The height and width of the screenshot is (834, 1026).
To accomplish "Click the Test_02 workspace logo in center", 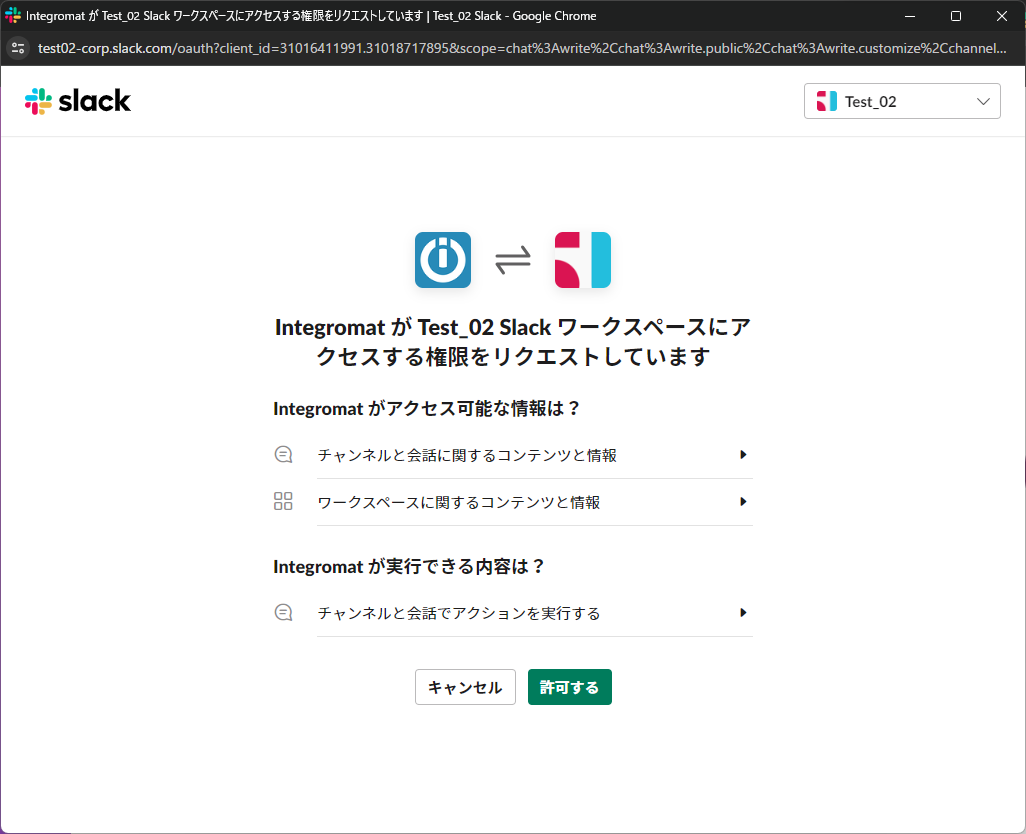I will [x=582, y=260].
